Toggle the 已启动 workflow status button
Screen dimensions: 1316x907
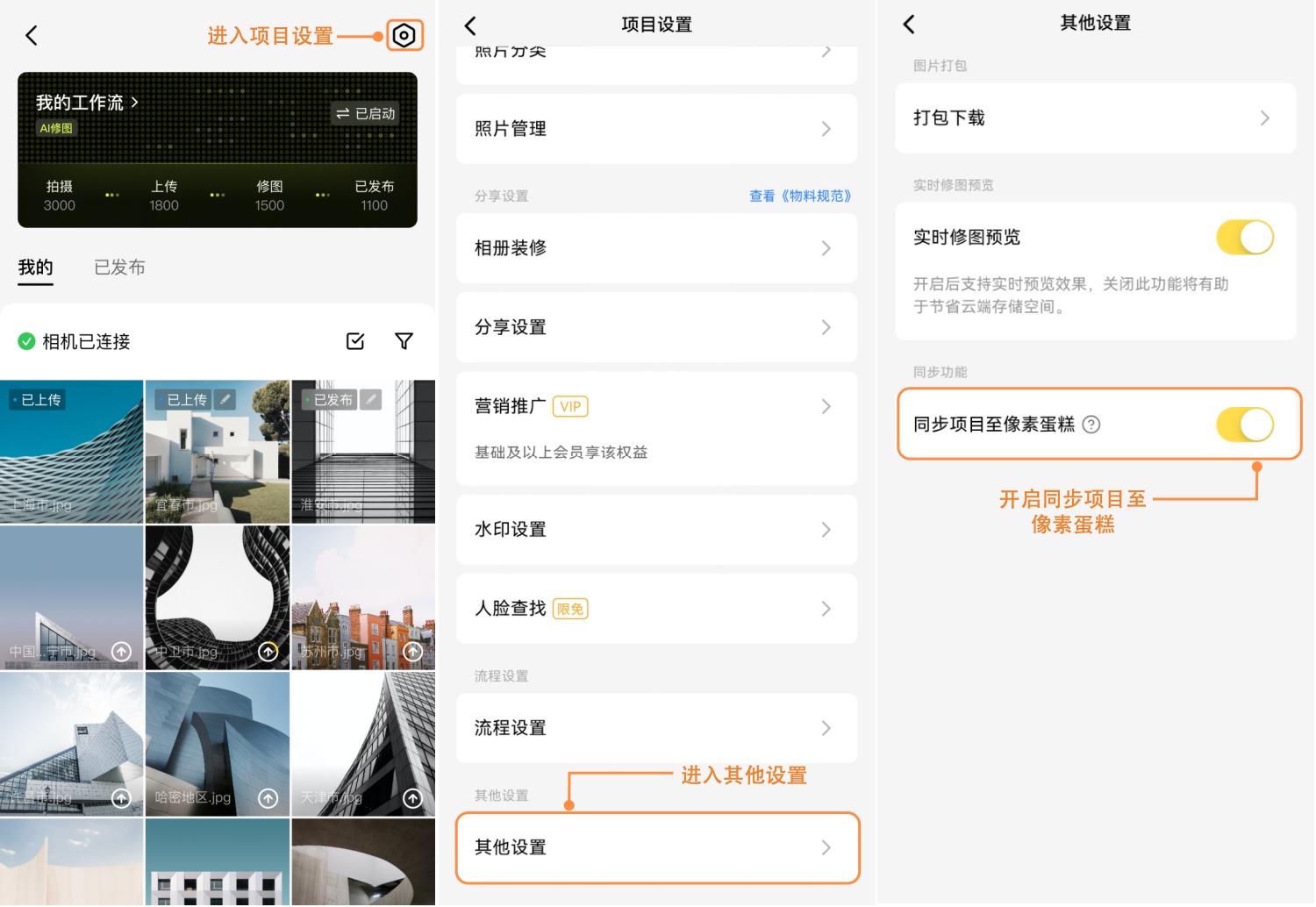coord(365,114)
